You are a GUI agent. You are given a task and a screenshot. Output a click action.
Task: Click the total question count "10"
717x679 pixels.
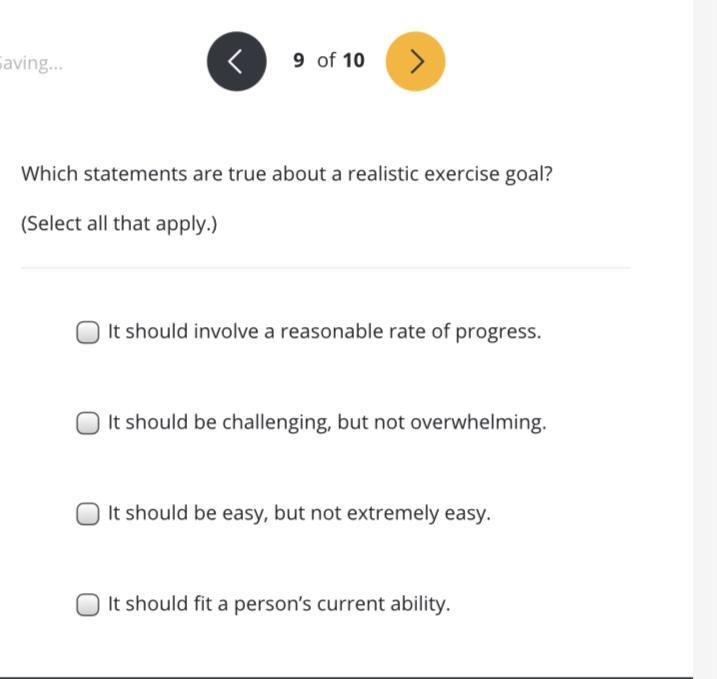353,61
